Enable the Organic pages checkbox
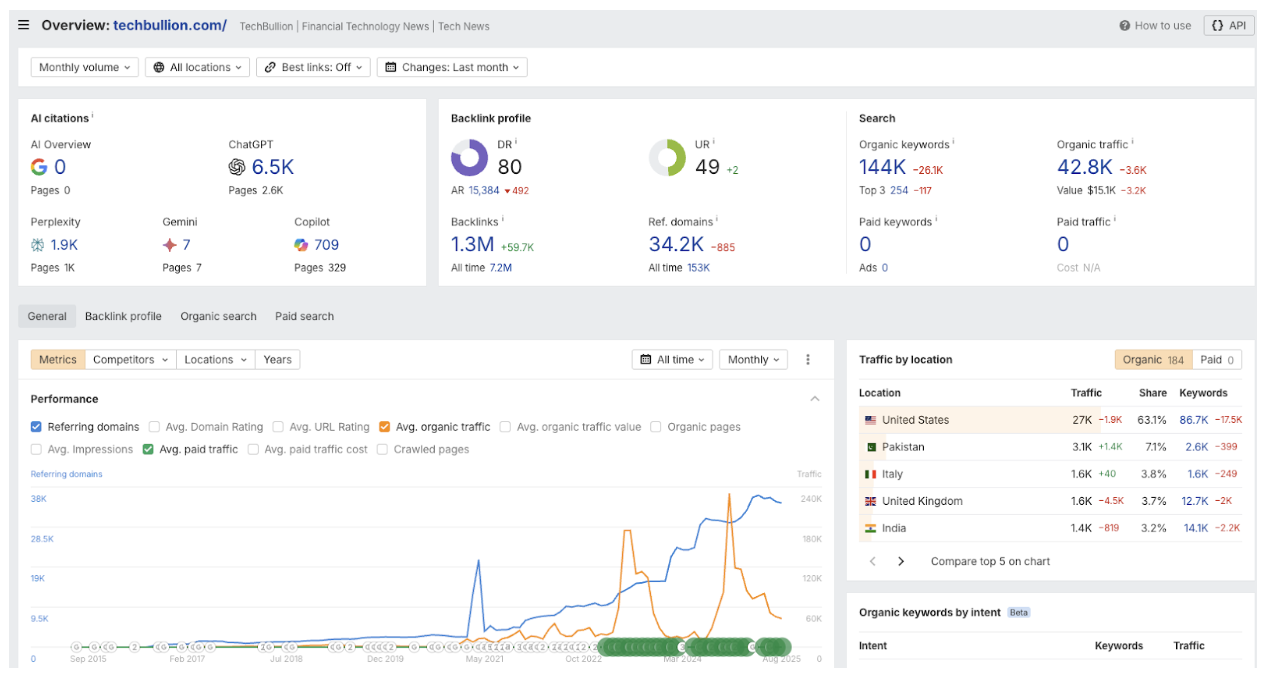 click(x=656, y=427)
